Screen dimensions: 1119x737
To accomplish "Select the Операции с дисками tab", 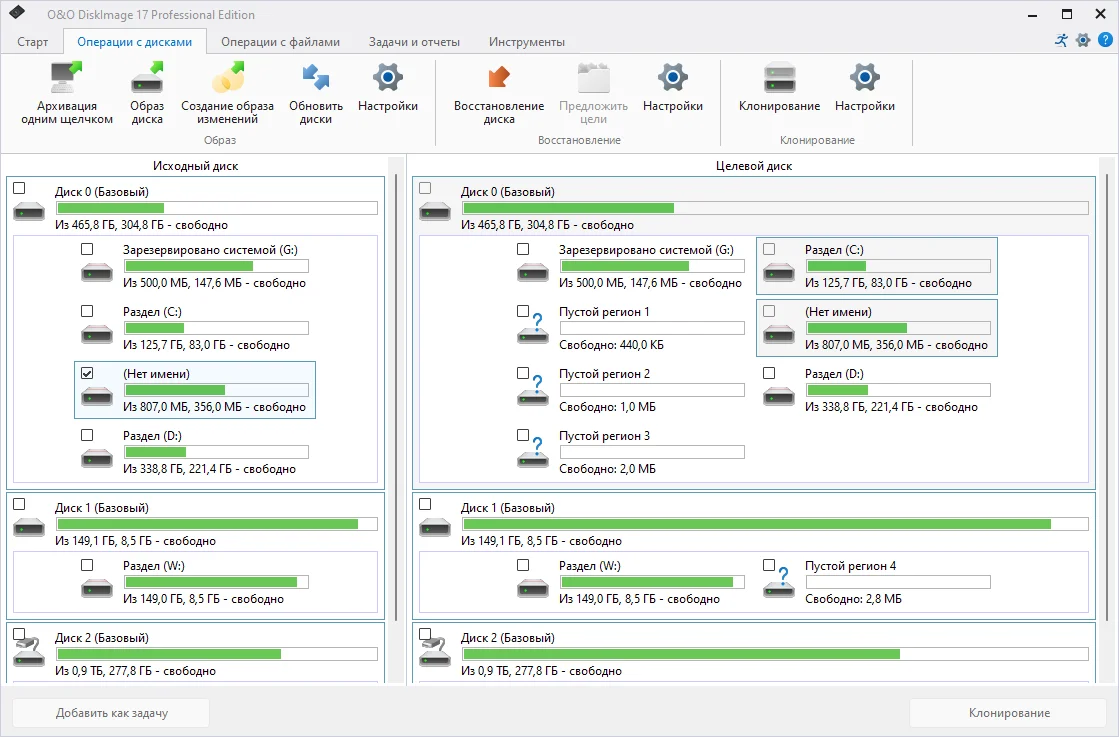I will (x=135, y=42).
